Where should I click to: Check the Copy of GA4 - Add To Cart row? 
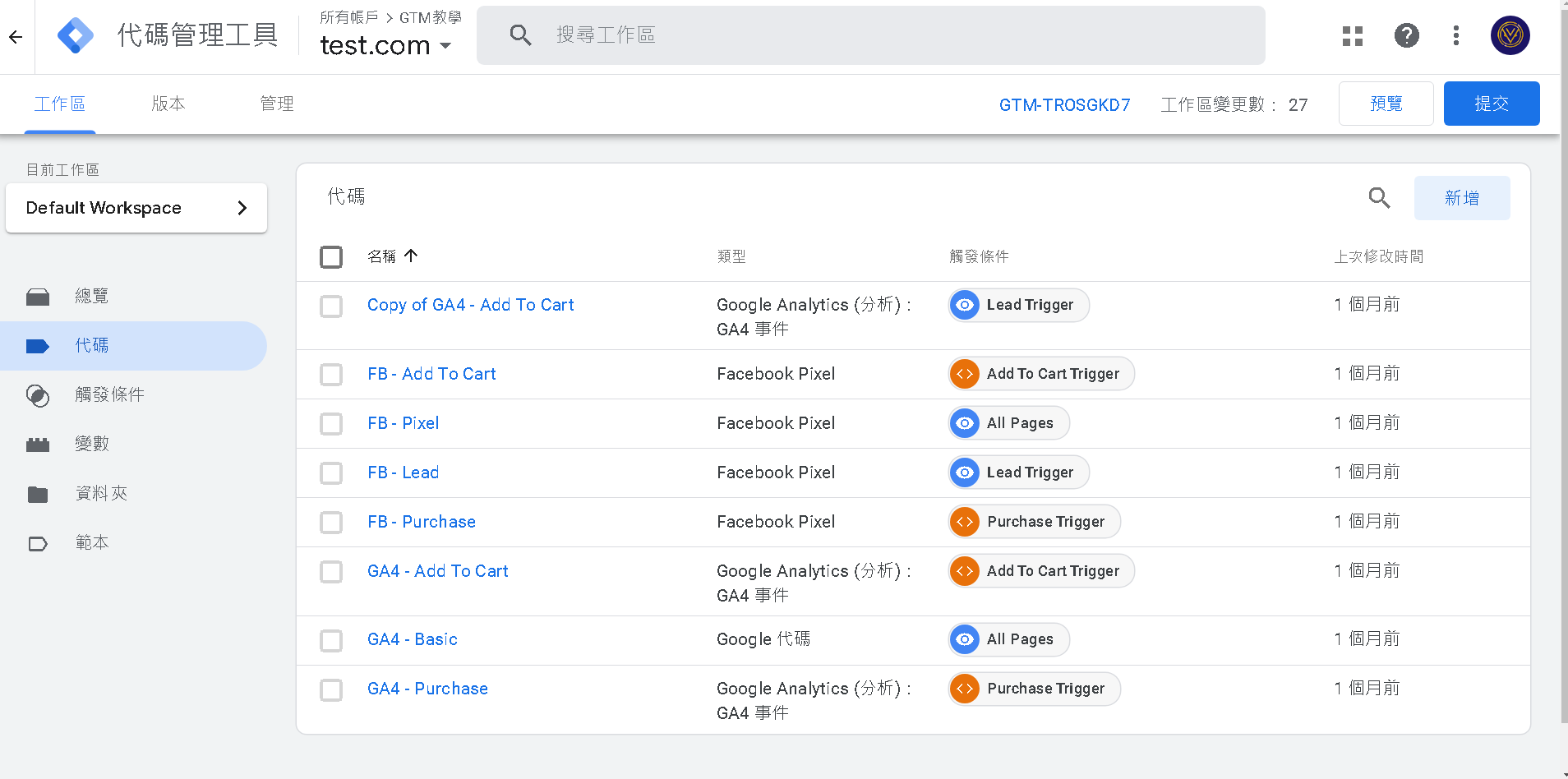coord(331,307)
